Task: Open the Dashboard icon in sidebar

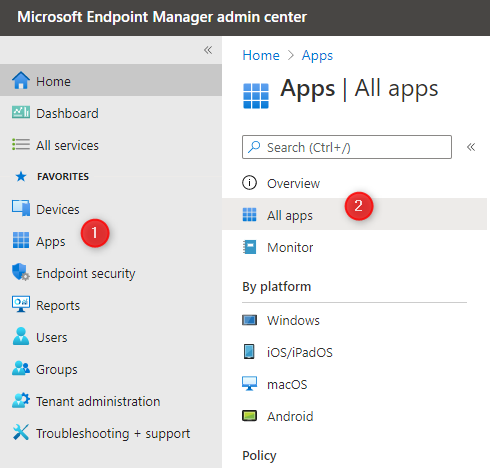Action: 21,112
